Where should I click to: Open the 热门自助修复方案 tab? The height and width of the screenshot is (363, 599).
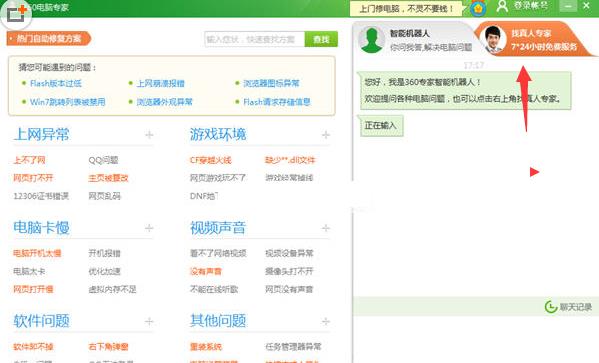coord(49,39)
